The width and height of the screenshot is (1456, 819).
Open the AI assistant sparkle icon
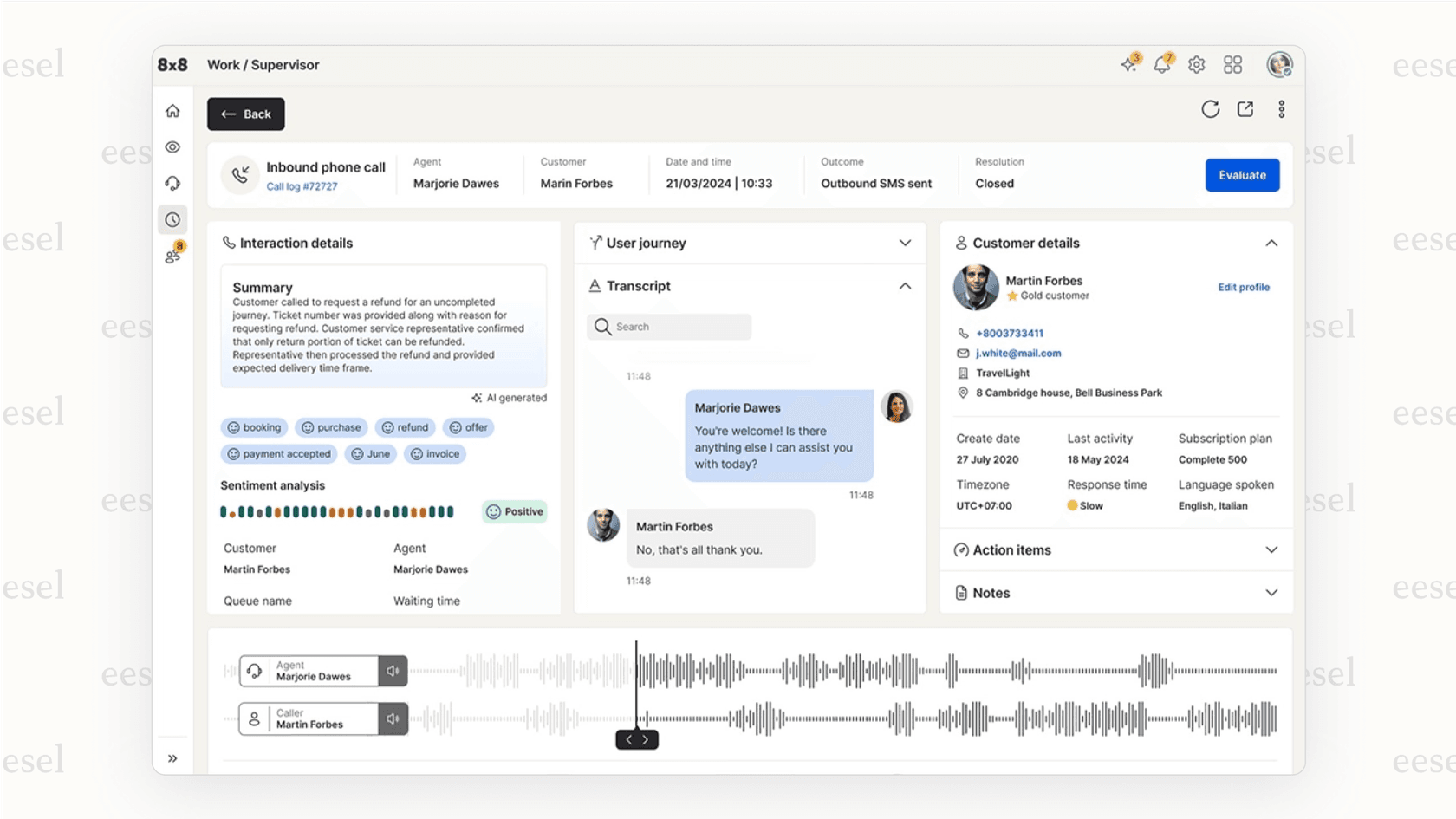(1128, 64)
